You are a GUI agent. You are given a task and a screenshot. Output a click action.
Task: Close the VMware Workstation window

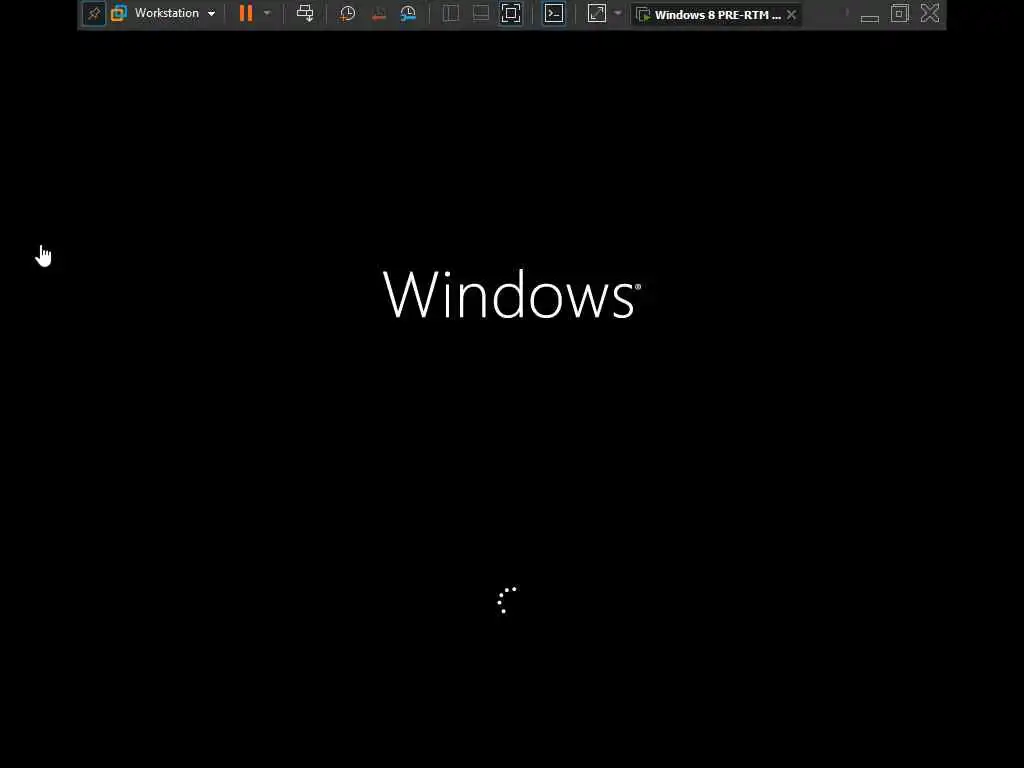[930, 13]
